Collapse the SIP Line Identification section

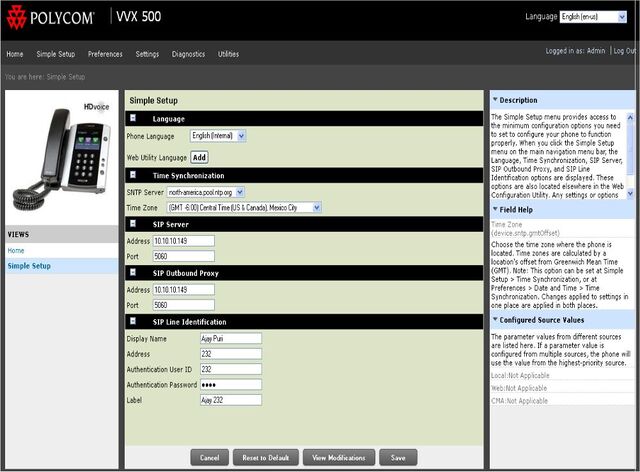[x=133, y=321]
